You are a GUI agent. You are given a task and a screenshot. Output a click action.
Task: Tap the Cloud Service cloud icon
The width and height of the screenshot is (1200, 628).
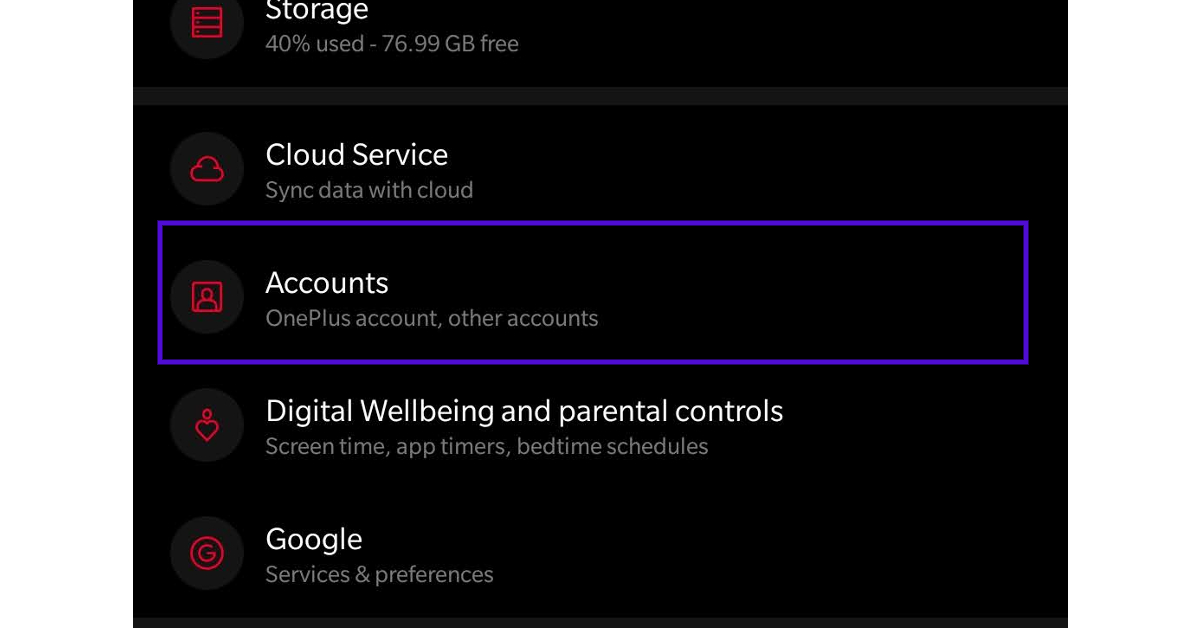tap(206, 169)
